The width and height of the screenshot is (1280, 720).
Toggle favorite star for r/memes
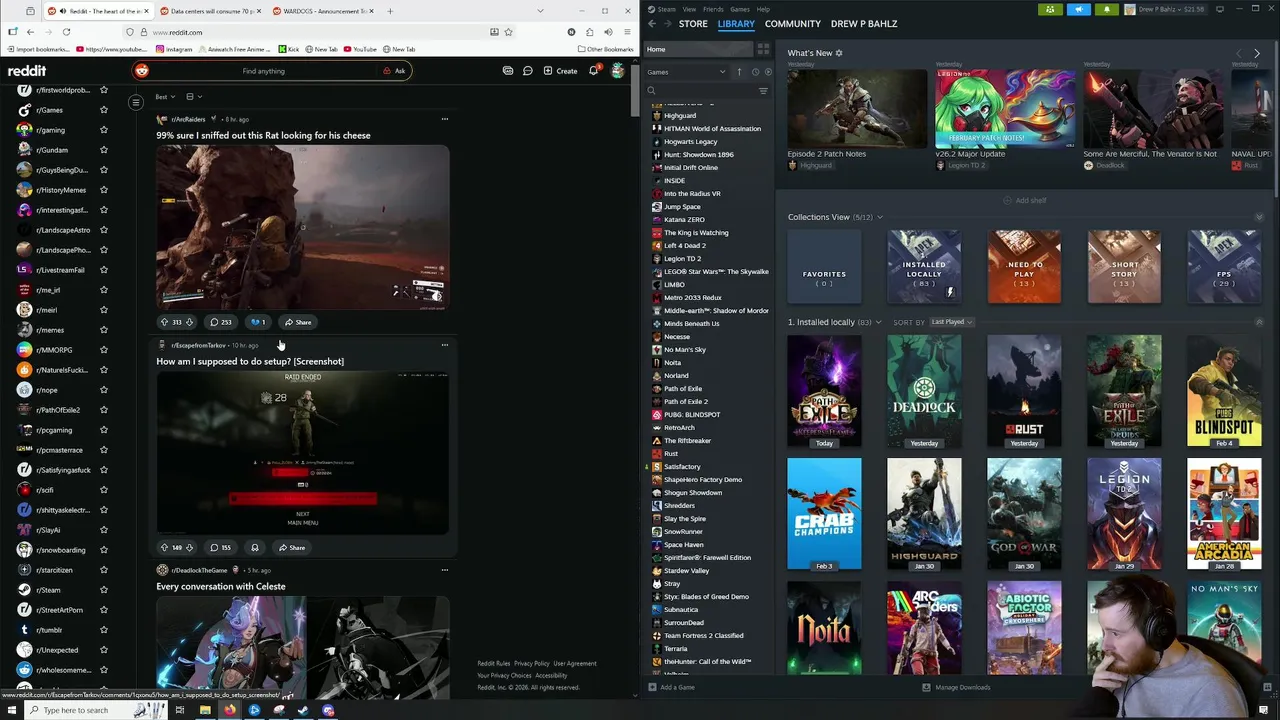click(103, 330)
